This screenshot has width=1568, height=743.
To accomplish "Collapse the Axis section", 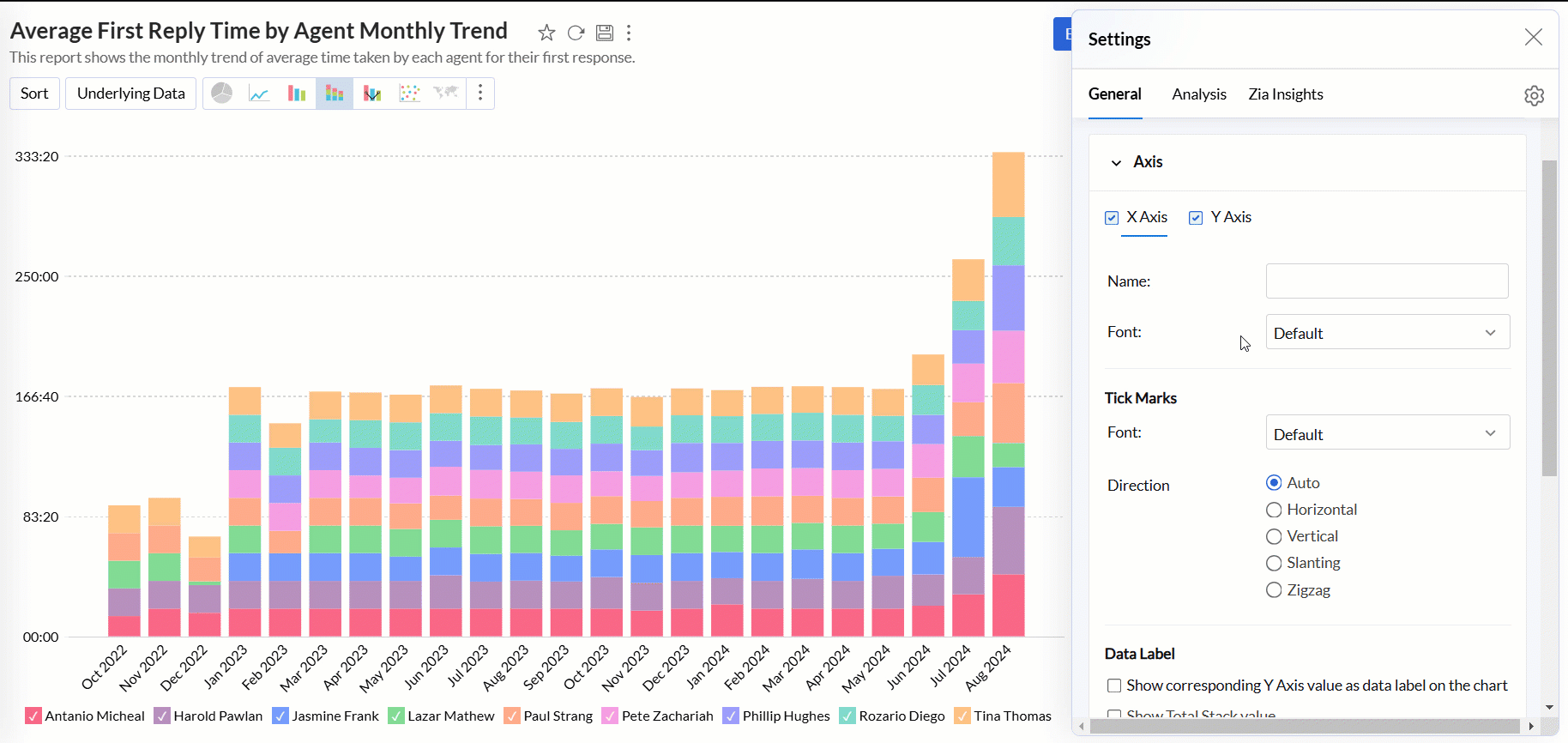I will click(x=1116, y=162).
